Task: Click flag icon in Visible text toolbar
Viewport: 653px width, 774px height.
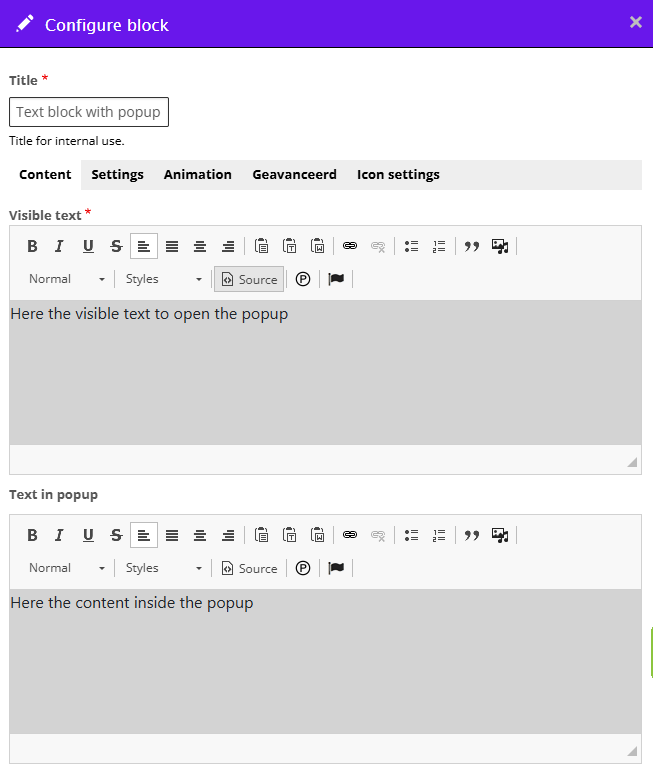Action: (x=336, y=279)
